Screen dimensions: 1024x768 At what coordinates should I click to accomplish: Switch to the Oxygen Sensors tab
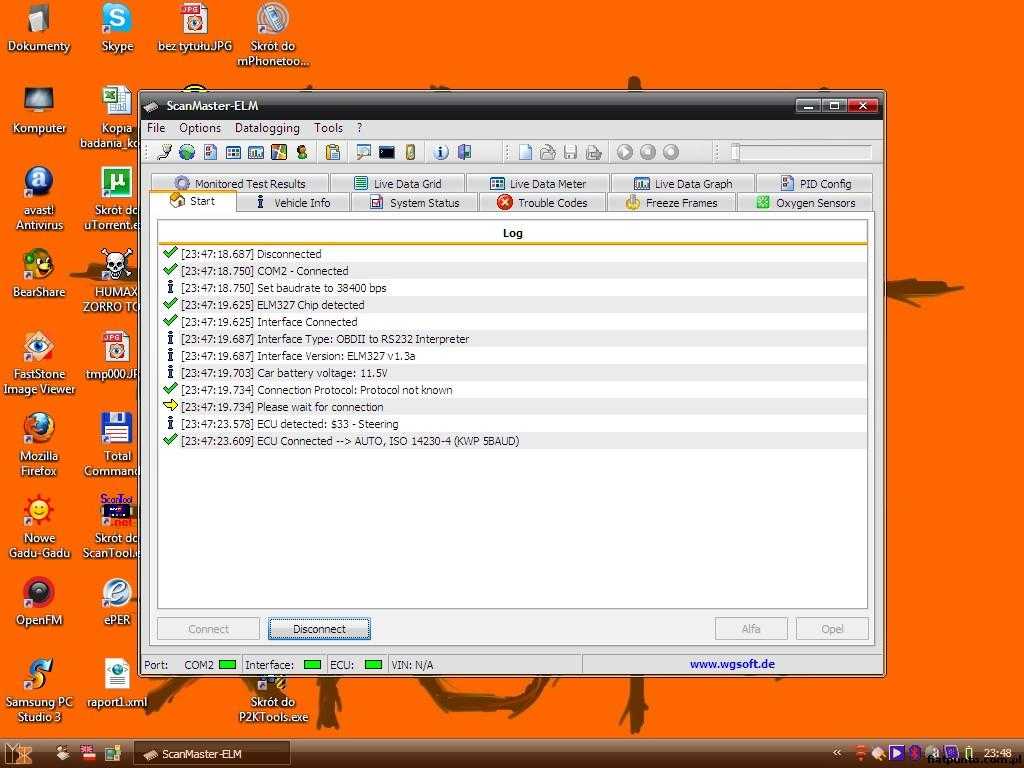coord(805,202)
